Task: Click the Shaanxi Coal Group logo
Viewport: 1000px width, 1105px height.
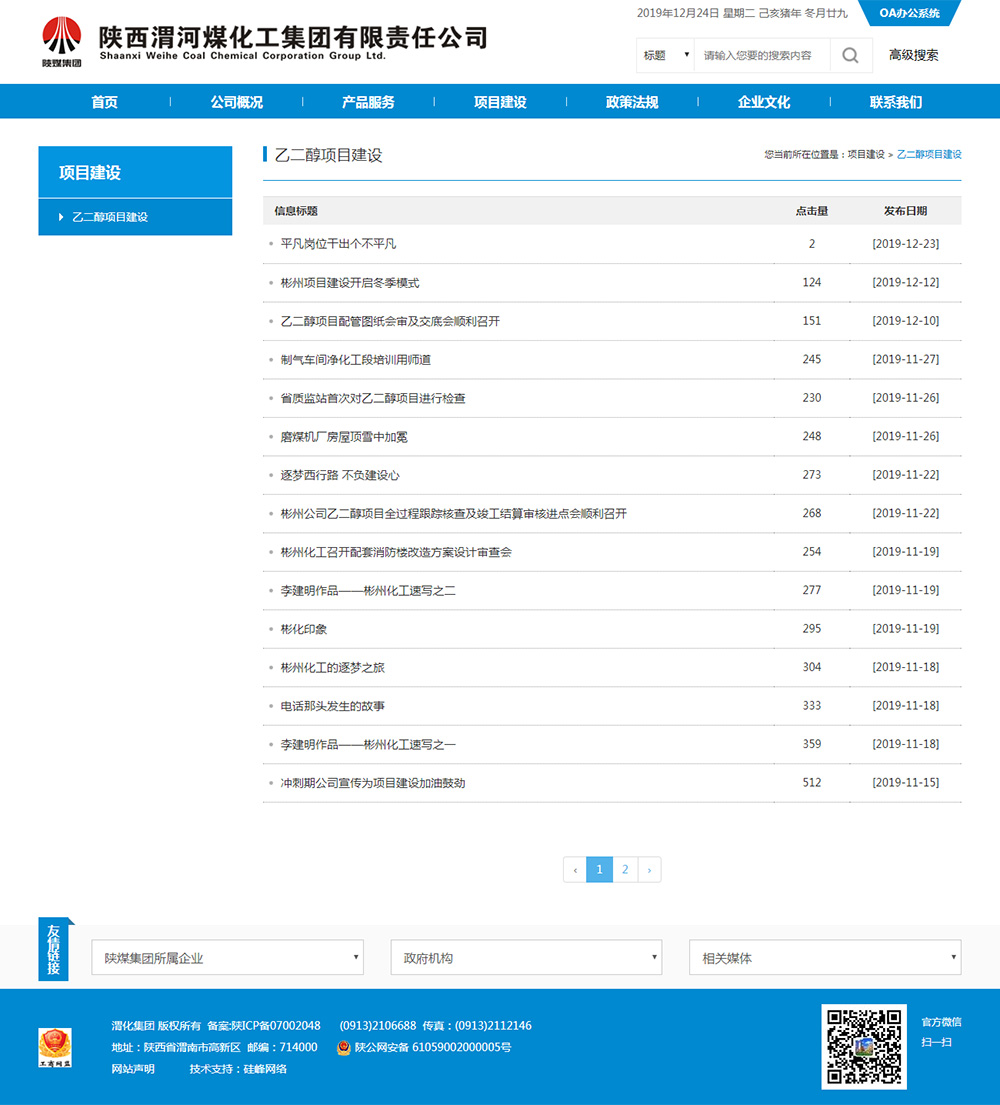Action: 62,42
